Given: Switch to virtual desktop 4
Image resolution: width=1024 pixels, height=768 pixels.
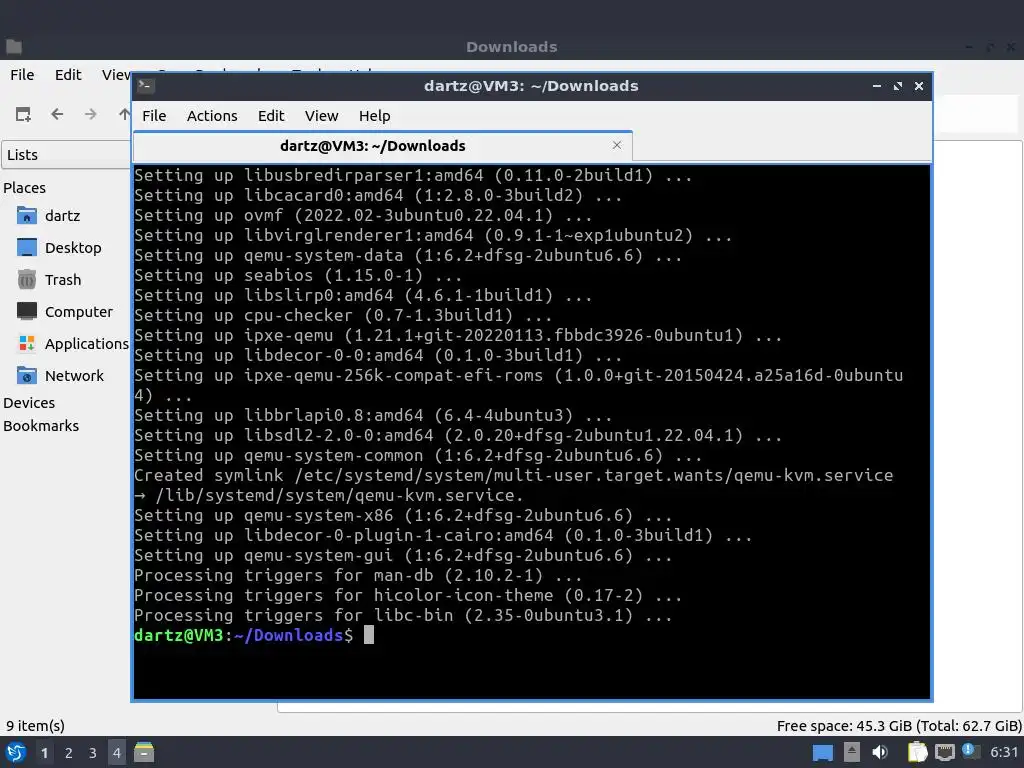Looking at the screenshot, I should coord(117,753).
